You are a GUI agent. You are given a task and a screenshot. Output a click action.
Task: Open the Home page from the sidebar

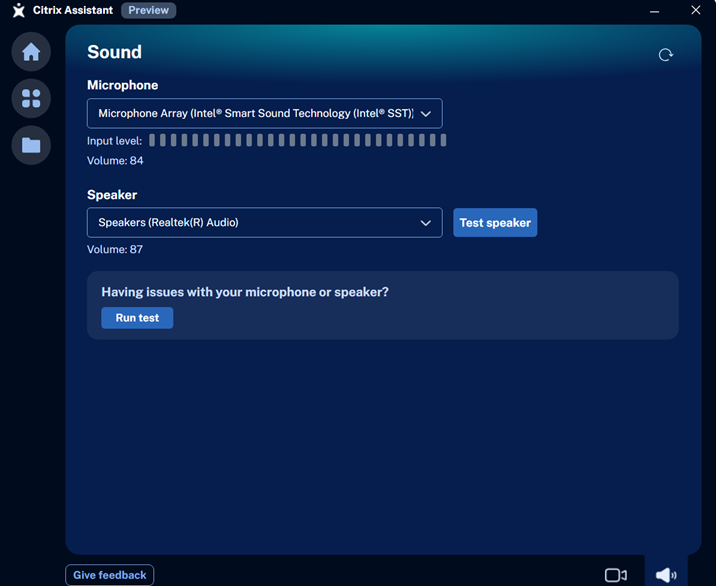coord(31,52)
